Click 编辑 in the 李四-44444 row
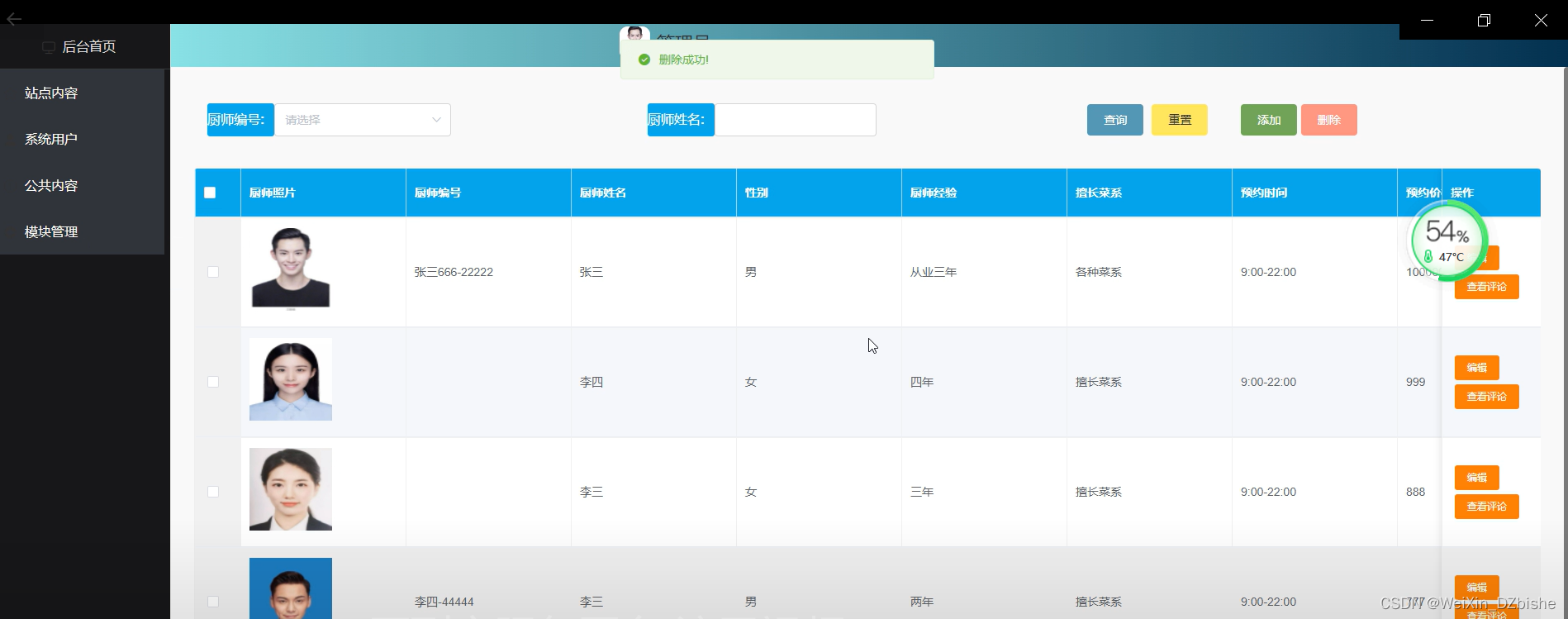This screenshot has height=619, width=1568. click(x=1477, y=588)
